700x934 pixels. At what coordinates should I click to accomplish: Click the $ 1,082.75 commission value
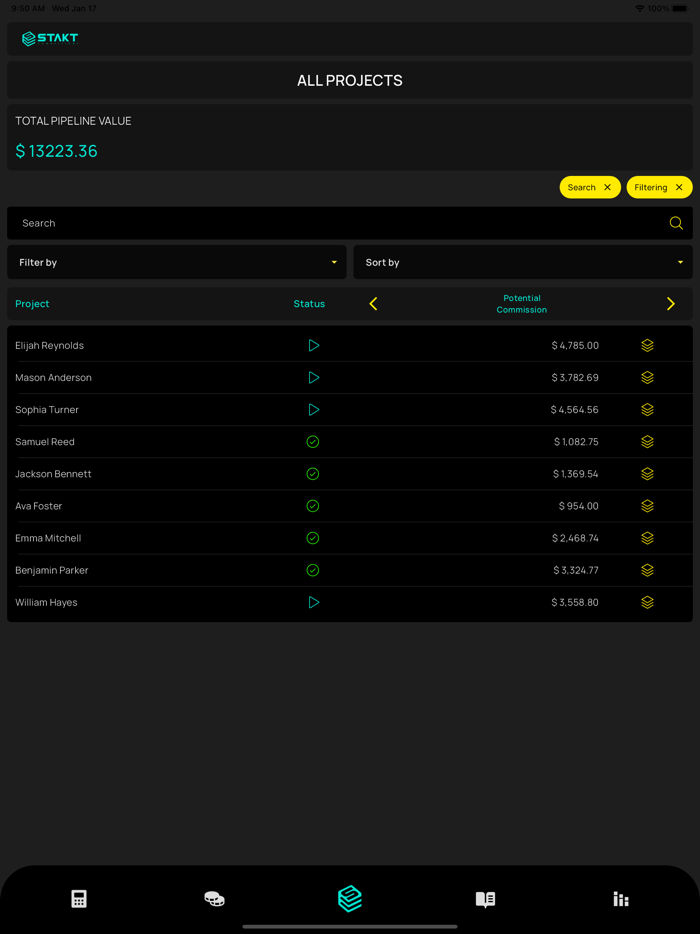pos(576,442)
